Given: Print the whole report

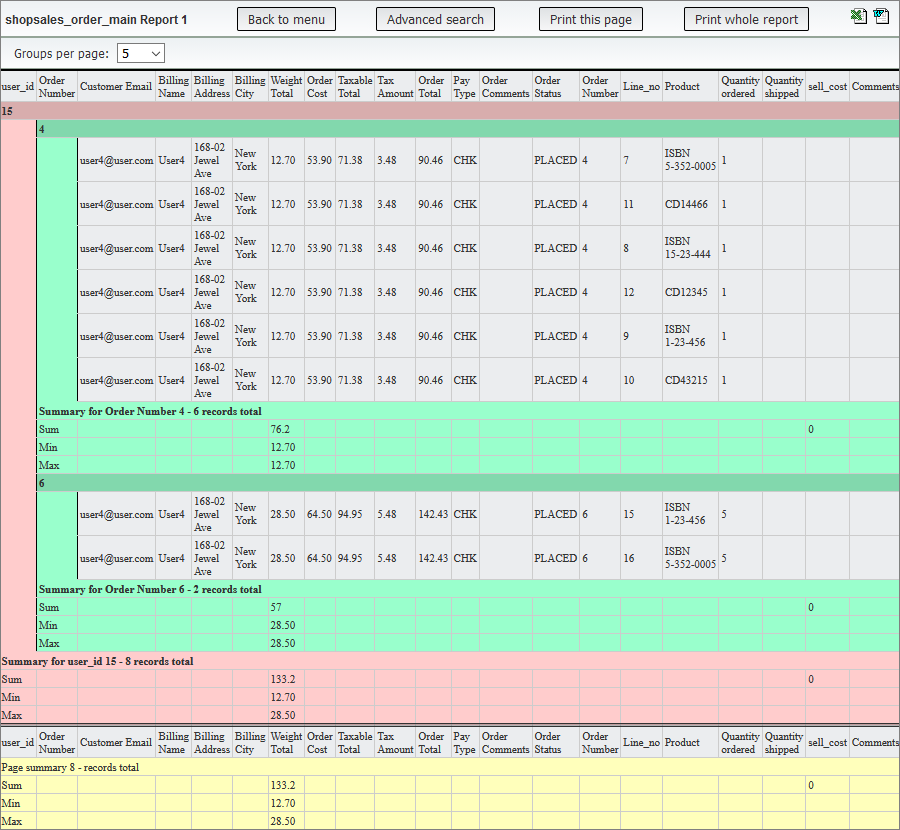Looking at the screenshot, I should 746,18.
